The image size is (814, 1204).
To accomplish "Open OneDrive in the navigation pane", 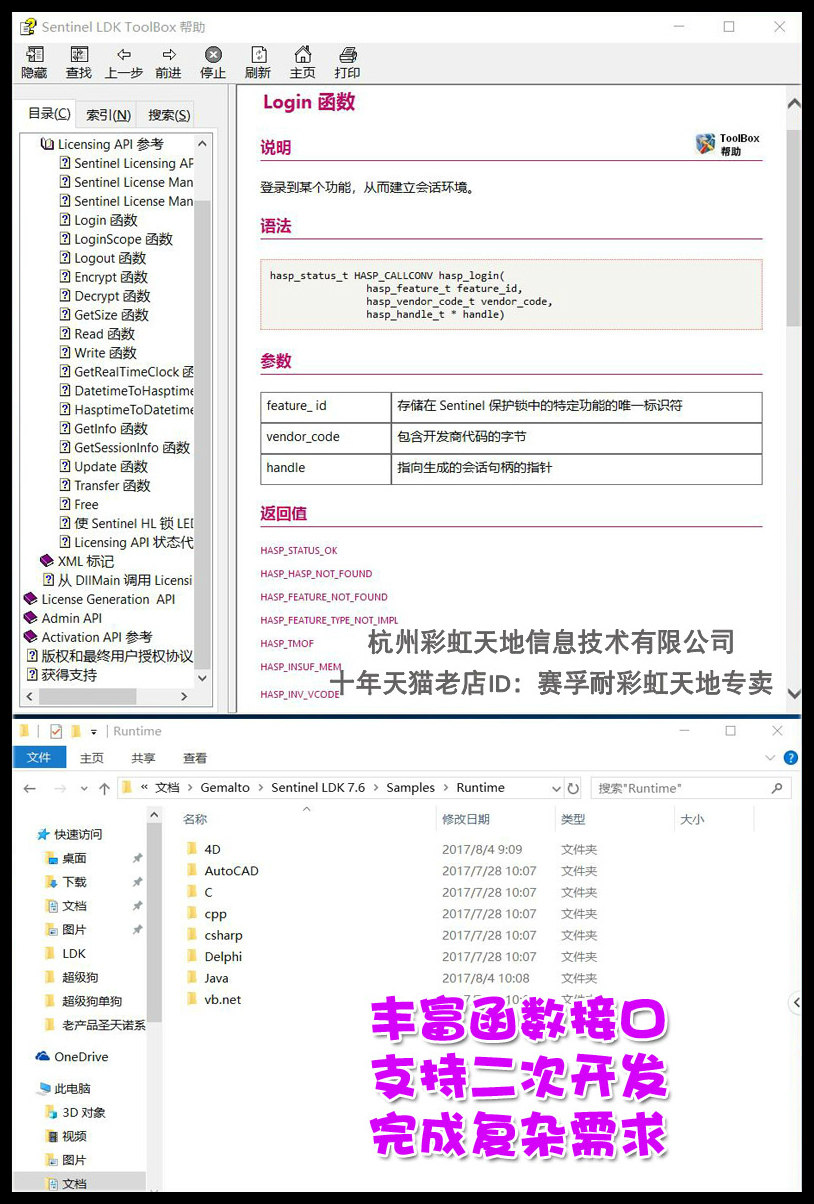I will (x=72, y=1056).
